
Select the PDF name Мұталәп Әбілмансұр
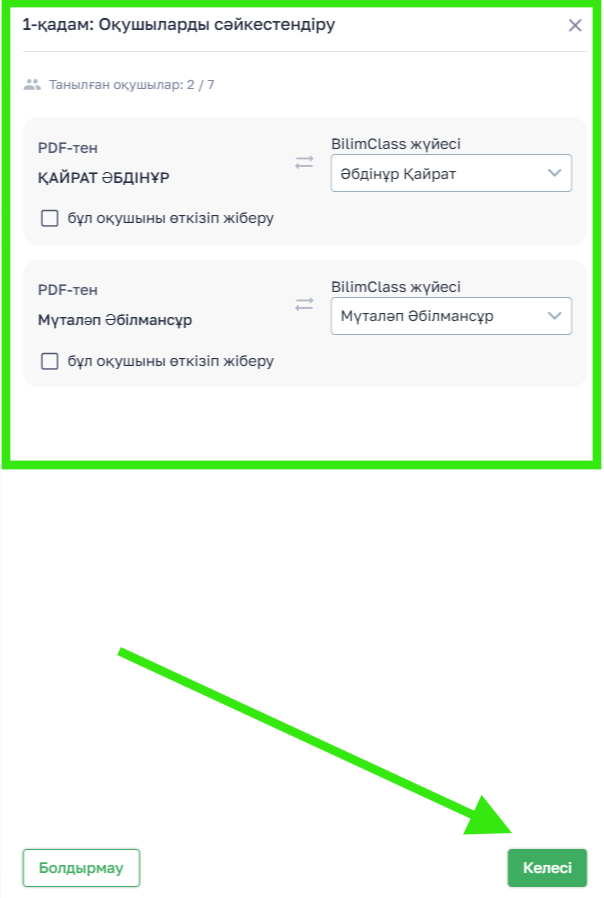pos(115,320)
